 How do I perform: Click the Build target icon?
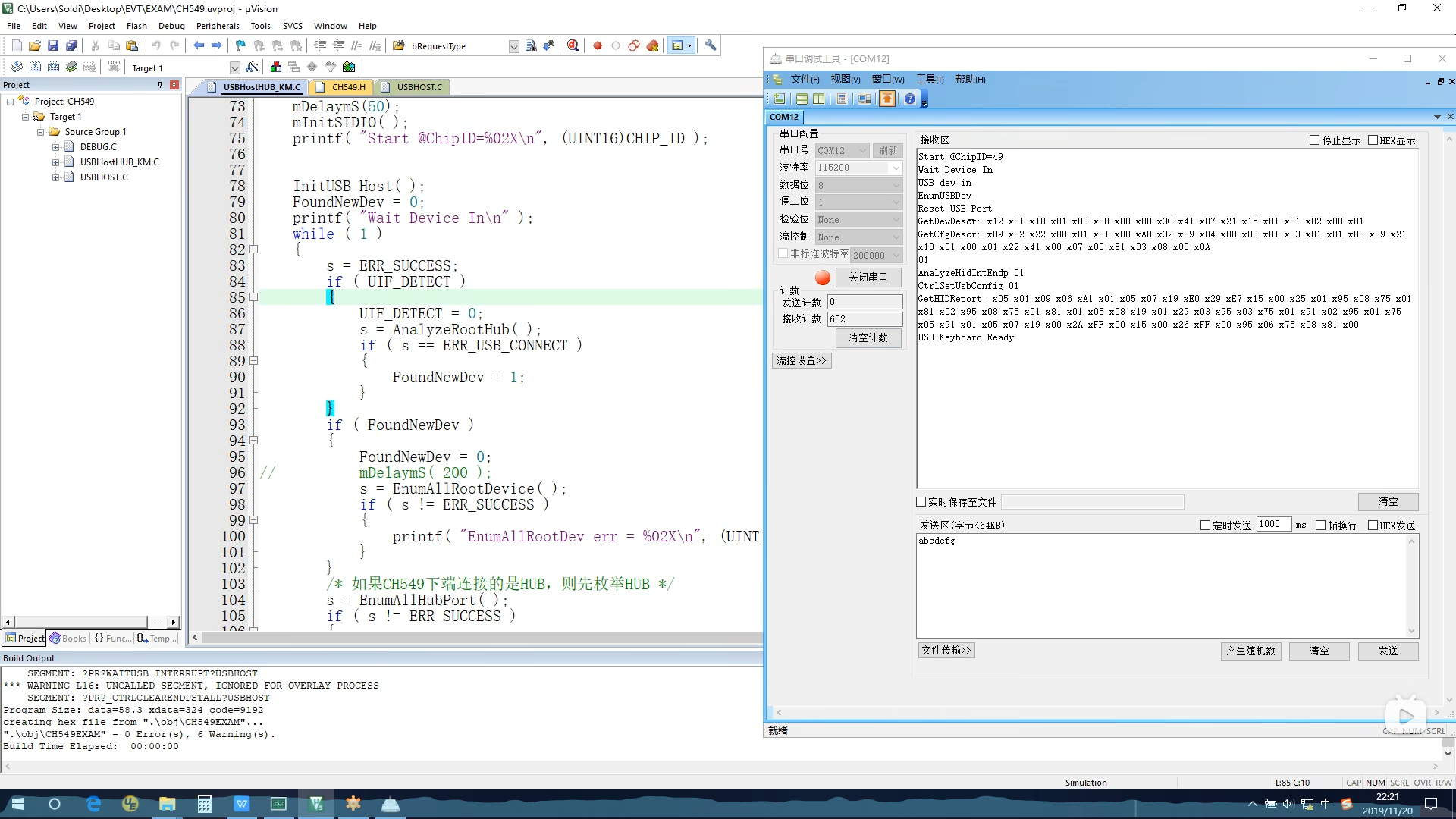[x=35, y=67]
